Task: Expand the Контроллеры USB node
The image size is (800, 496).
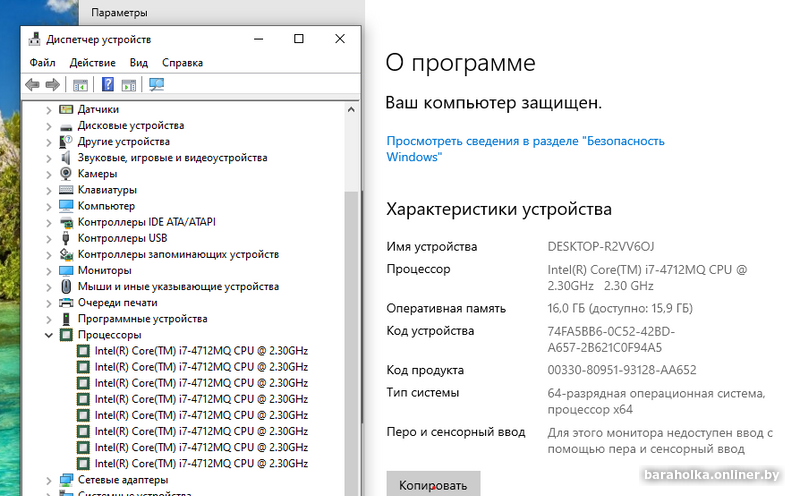Action: click(x=48, y=238)
